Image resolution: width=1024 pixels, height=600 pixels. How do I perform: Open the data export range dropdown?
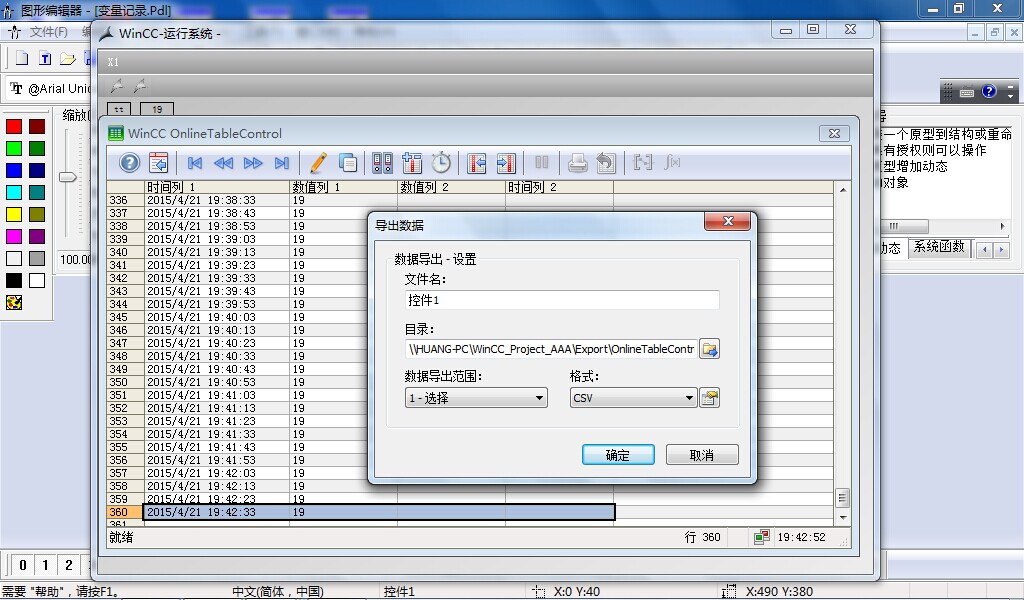click(x=476, y=398)
